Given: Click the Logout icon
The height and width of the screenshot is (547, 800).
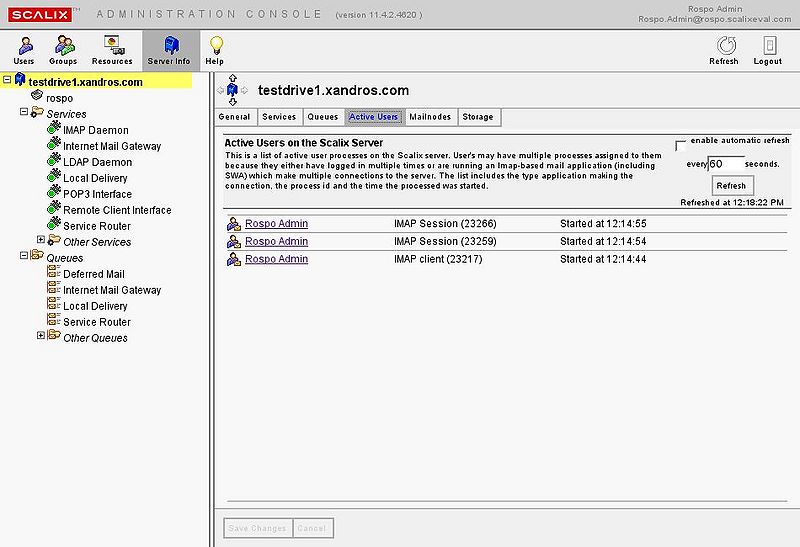Looking at the screenshot, I should pyautogui.click(x=768, y=46).
